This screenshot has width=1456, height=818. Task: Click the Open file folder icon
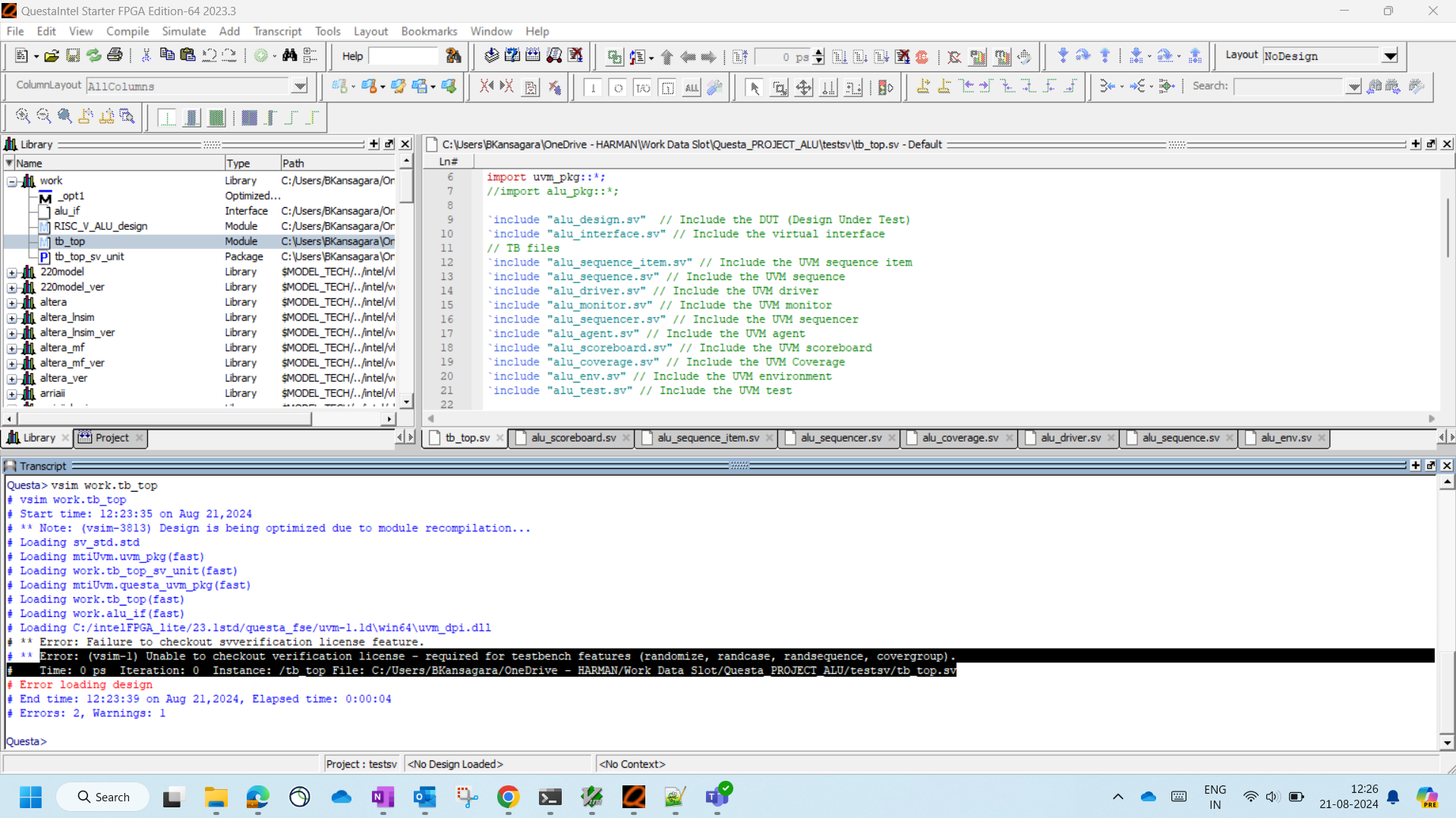pos(52,56)
